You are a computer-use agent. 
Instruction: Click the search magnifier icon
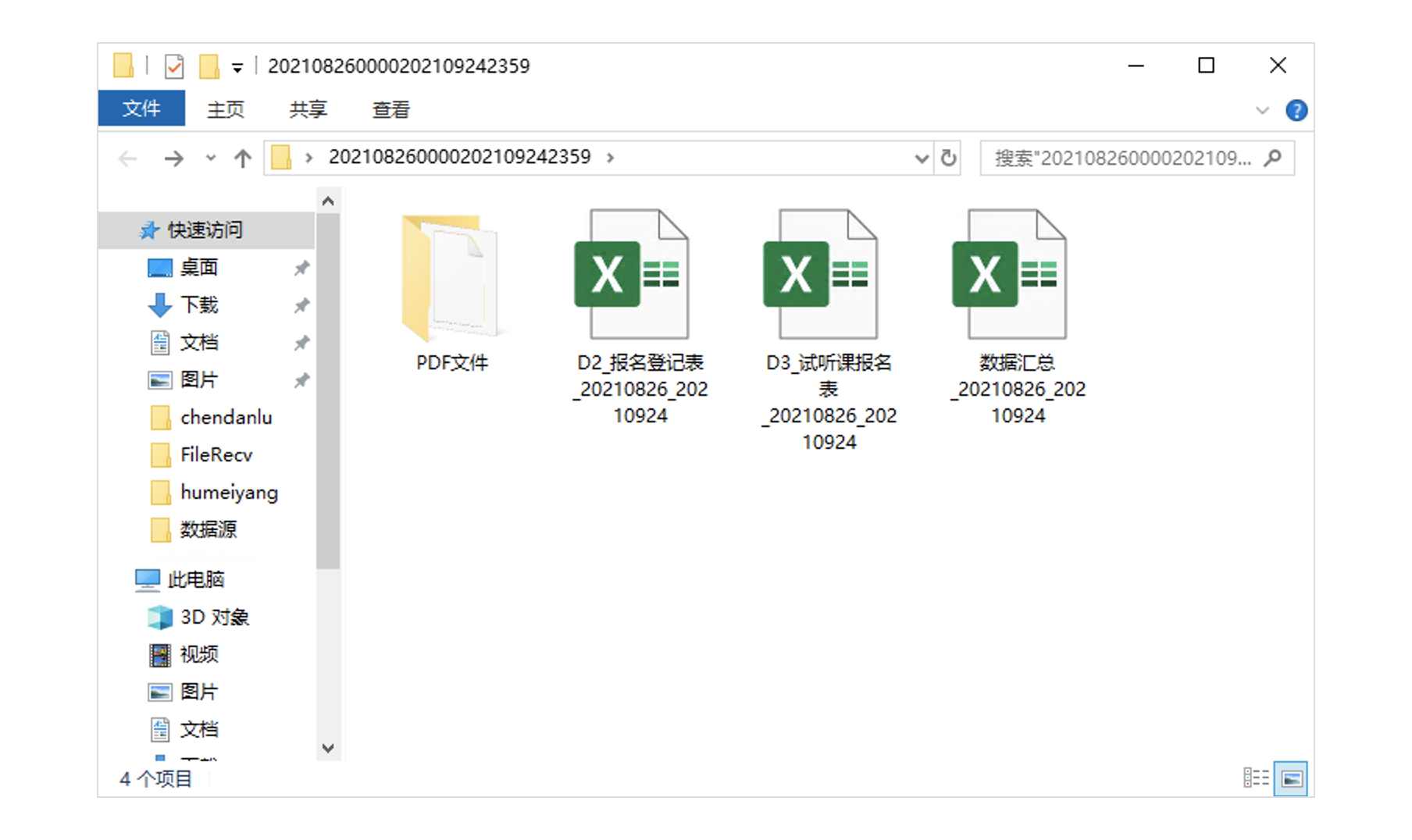click(1274, 158)
